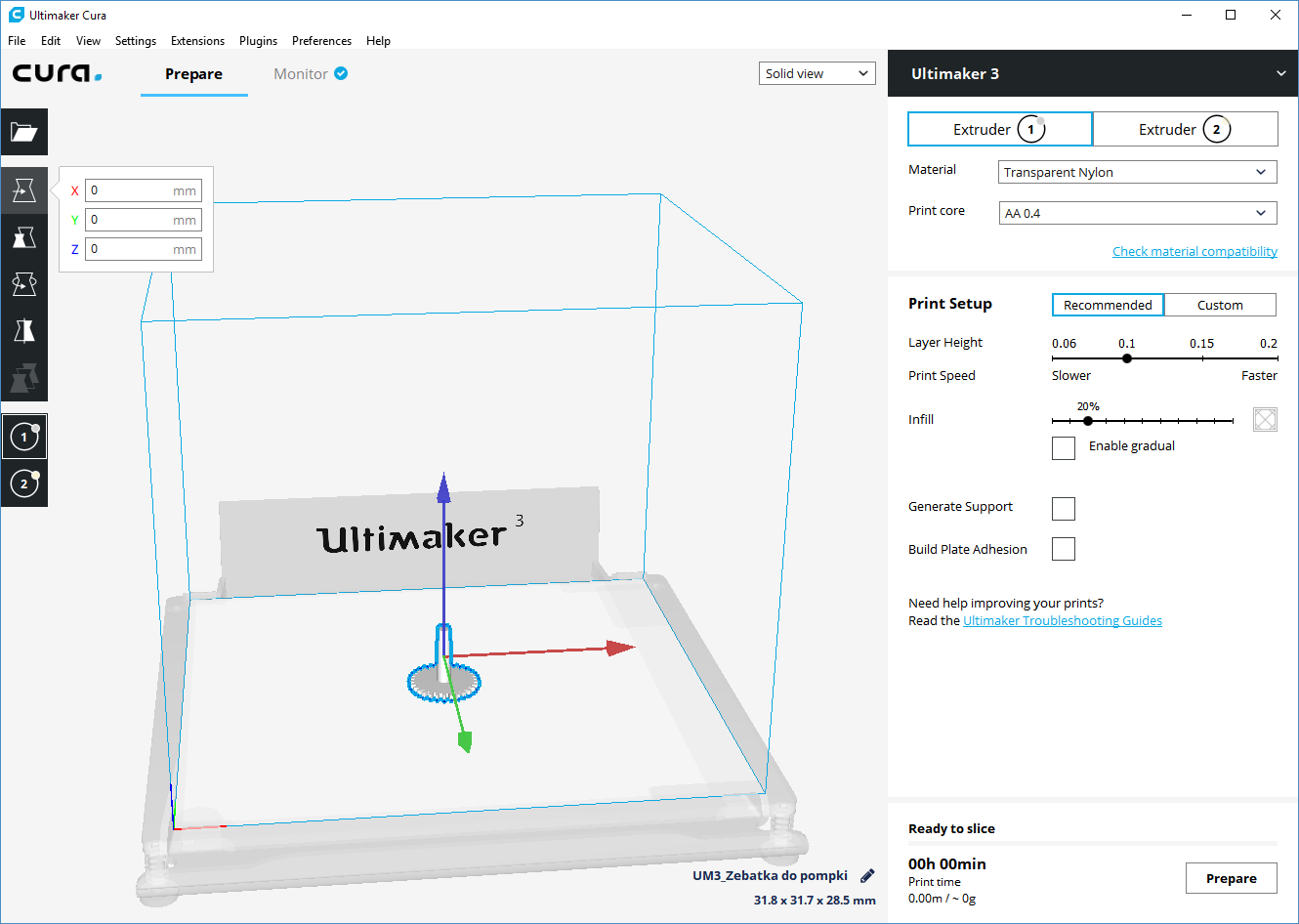The width and height of the screenshot is (1299, 924).
Task: Switch to Custom print setup
Action: [x=1220, y=305]
